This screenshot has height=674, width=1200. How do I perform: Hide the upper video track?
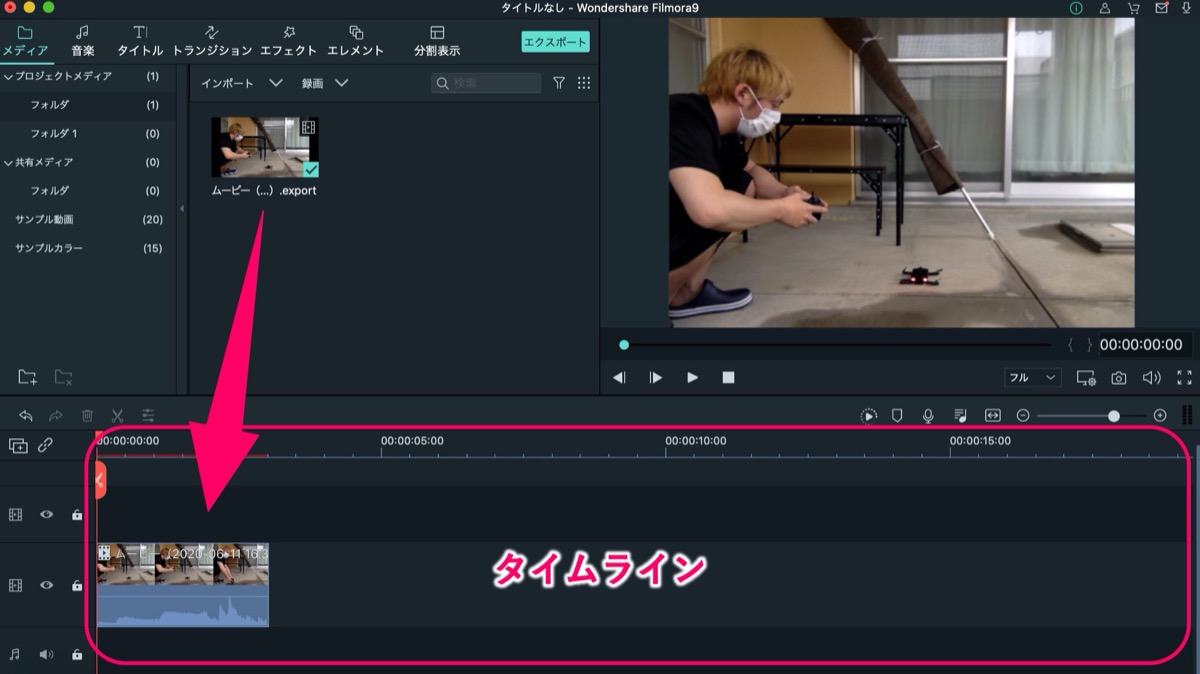pos(46,515)
